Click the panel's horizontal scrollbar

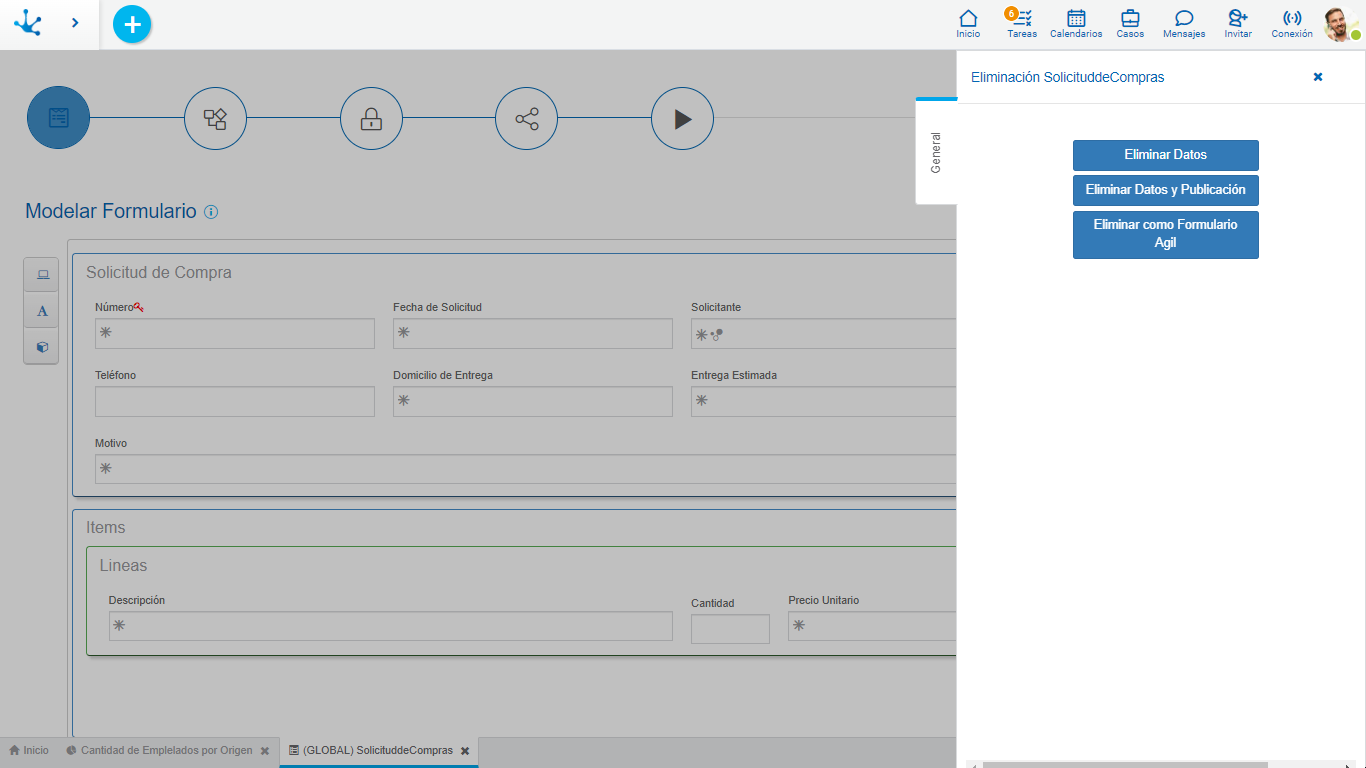pos(1125,764)
